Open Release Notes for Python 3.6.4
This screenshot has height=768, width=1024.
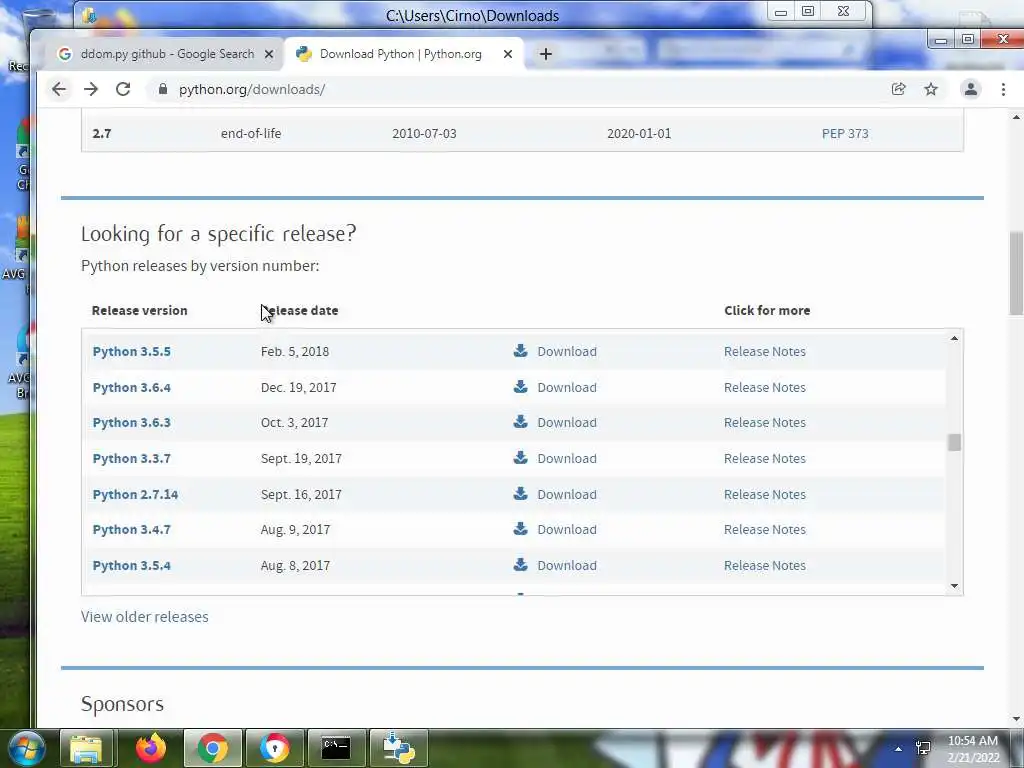coord(765,387)
